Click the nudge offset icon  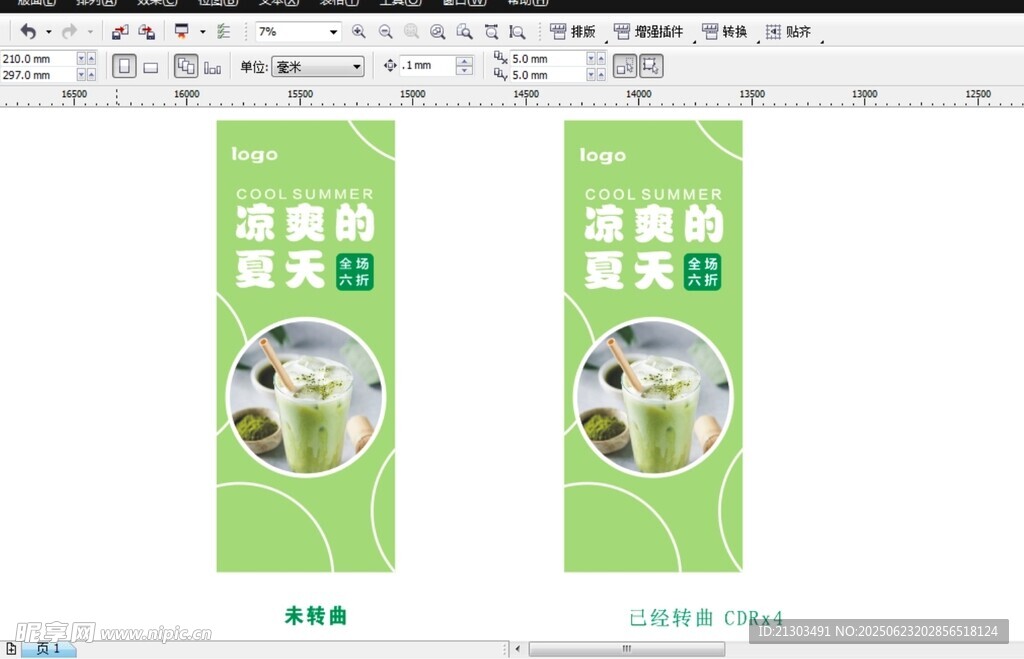[390, 65]
